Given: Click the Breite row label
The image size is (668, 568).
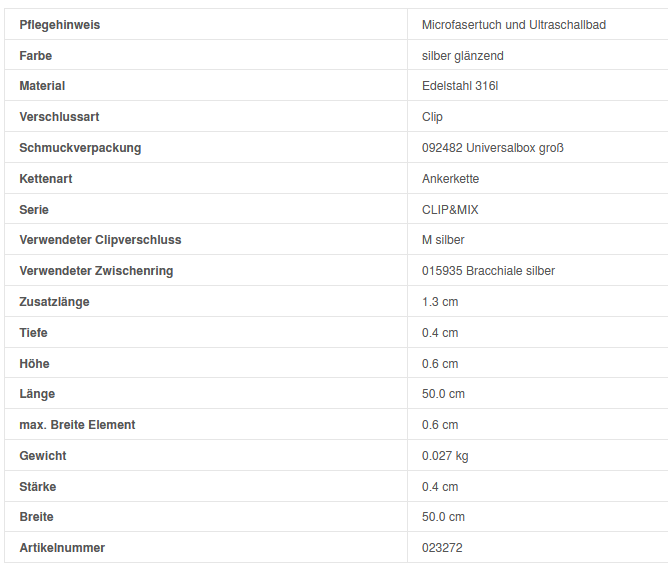Looking at the screenshot, I should pos(37,517).
